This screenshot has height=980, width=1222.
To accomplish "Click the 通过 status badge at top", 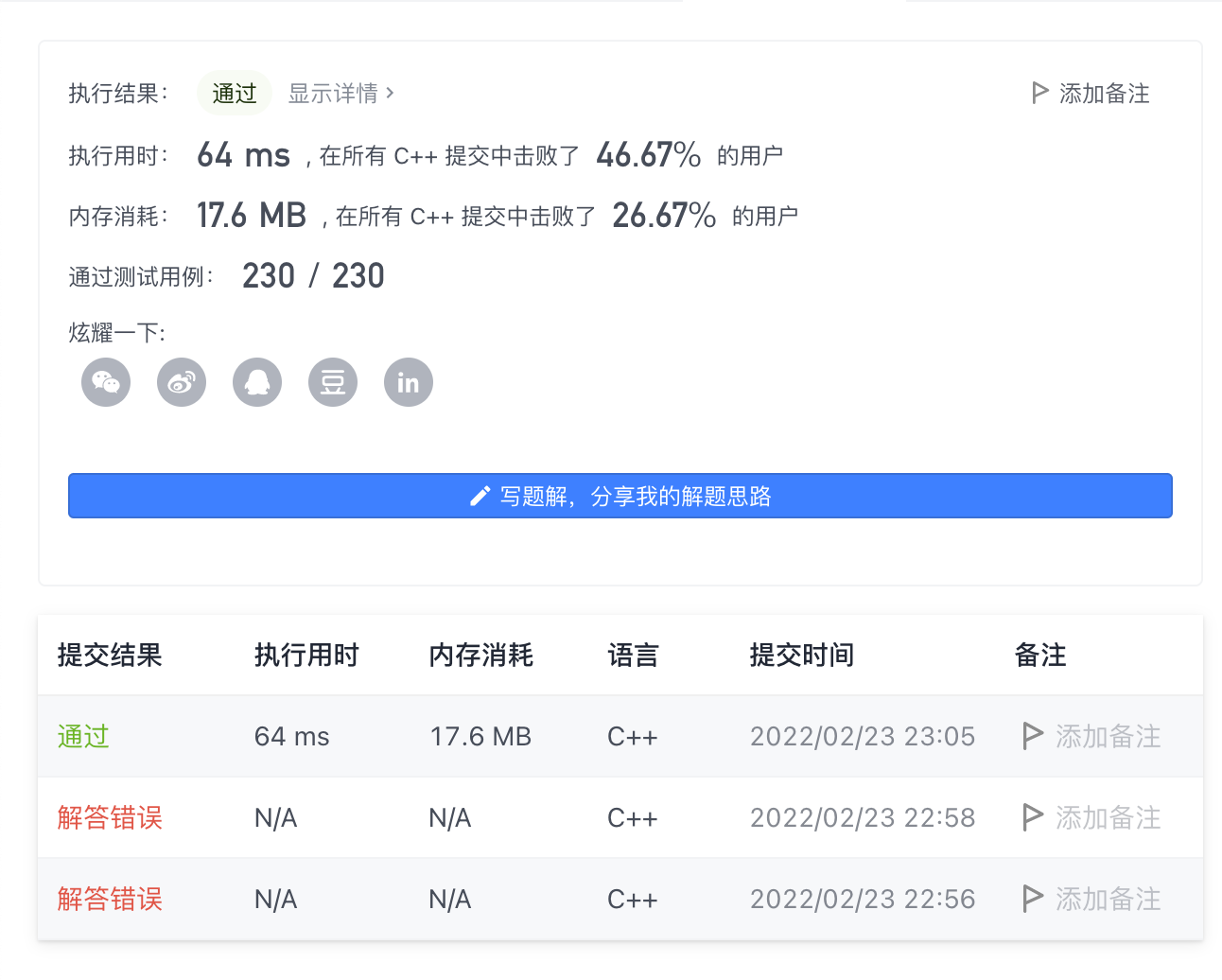I will (235, 93).
